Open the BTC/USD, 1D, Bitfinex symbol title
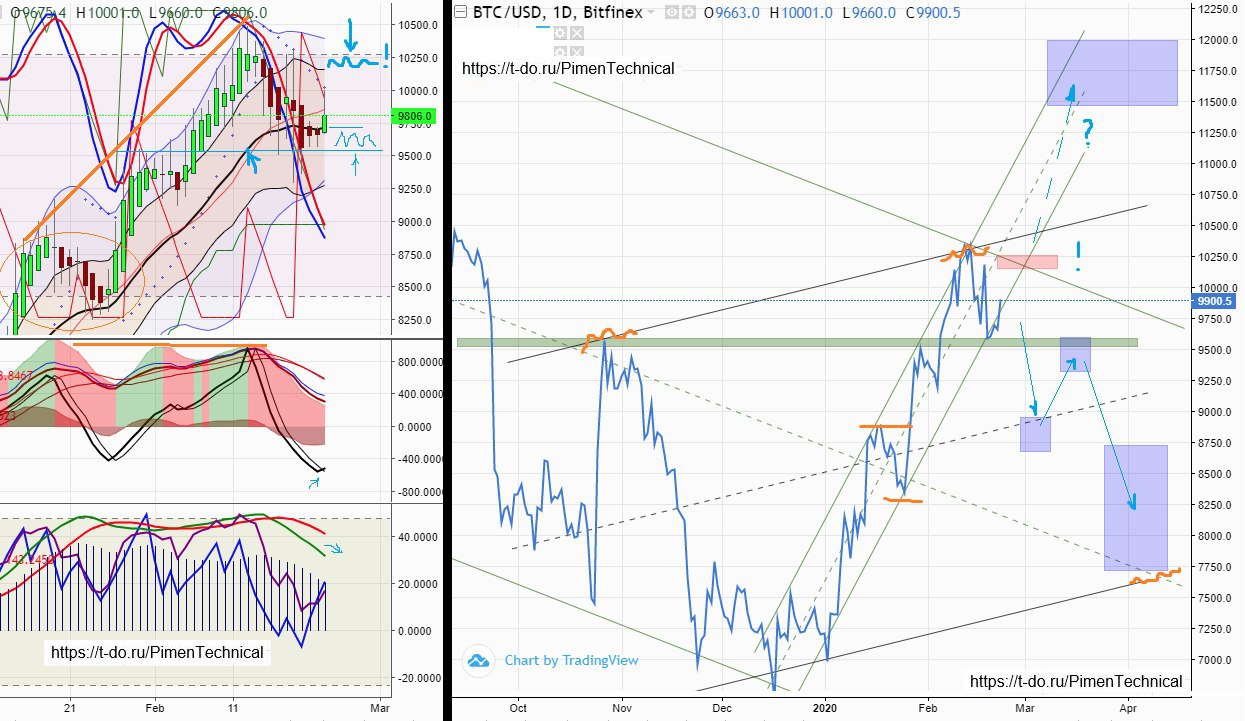 pyautogui.click(x=557, y=12)
